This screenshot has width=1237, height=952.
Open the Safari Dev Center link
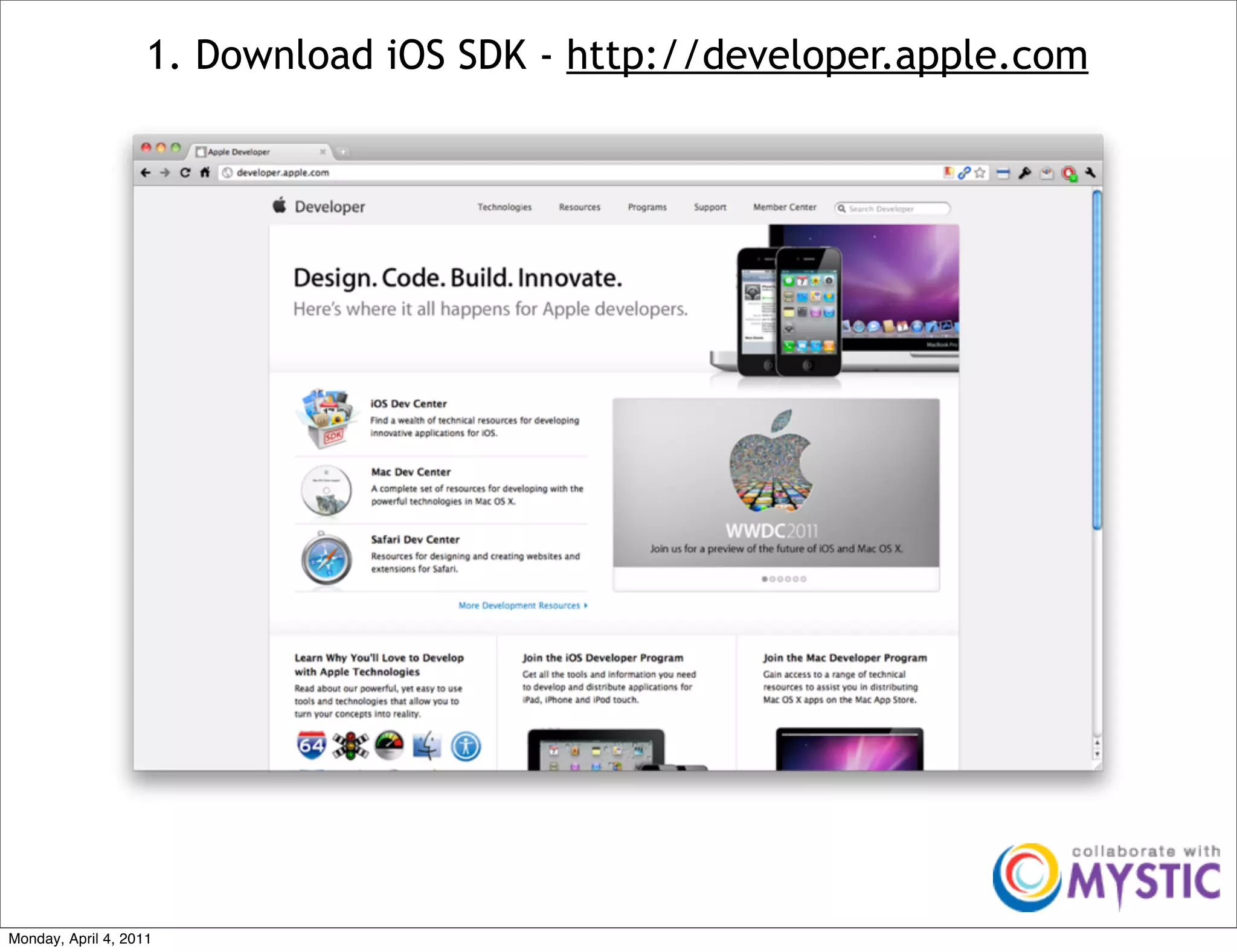point(415,539)
